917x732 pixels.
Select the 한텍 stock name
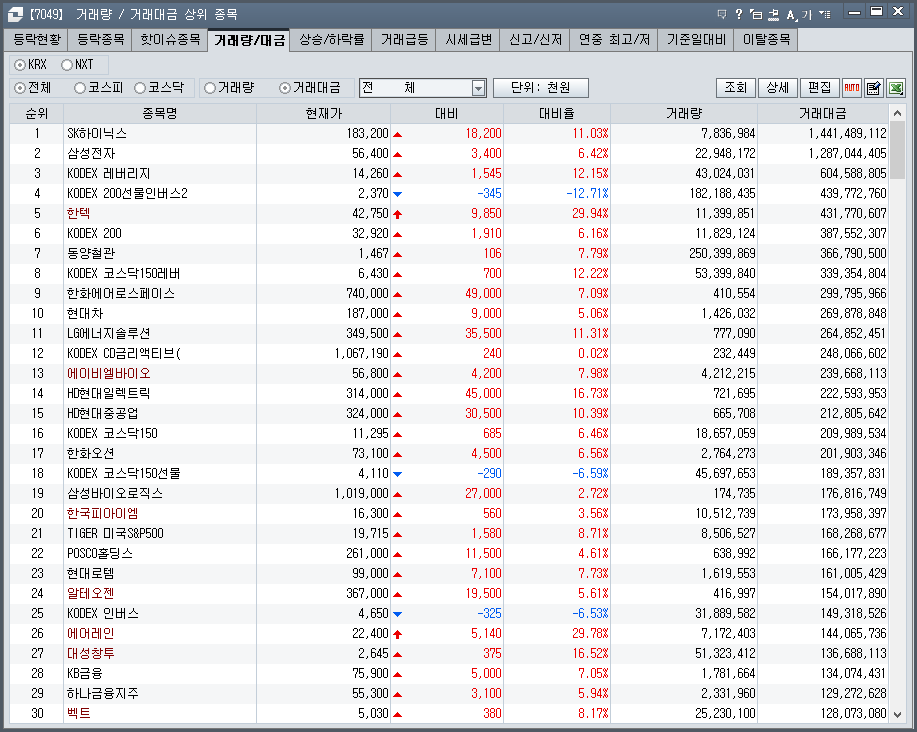[78, 213]
